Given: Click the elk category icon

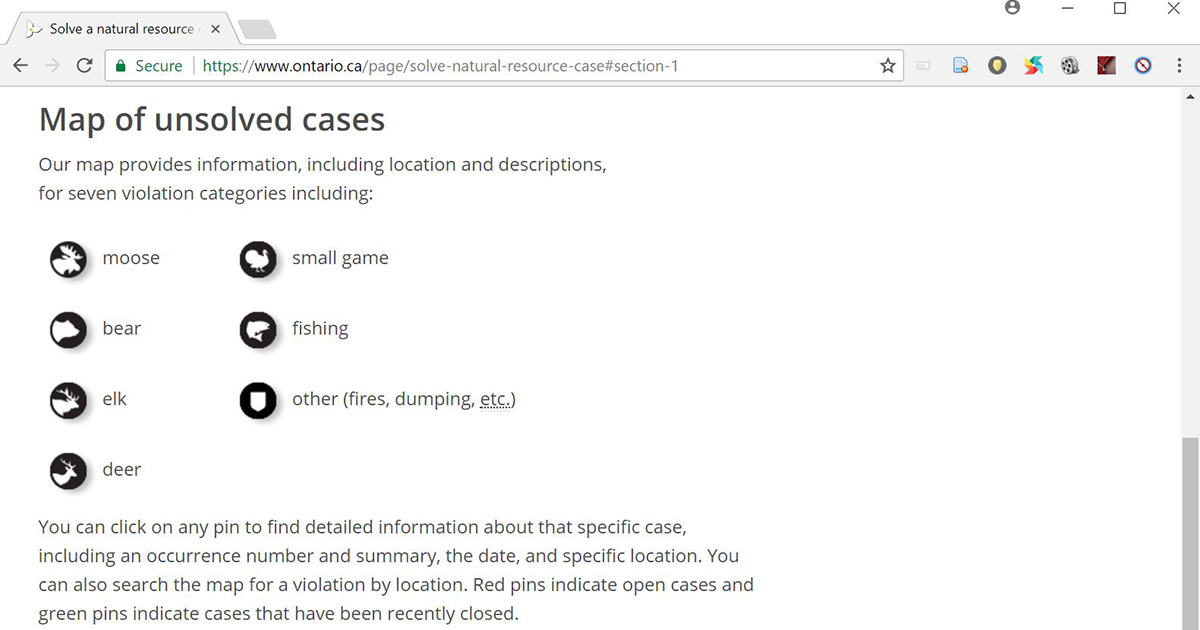Looking at the screenshot, I should (68, 399).
